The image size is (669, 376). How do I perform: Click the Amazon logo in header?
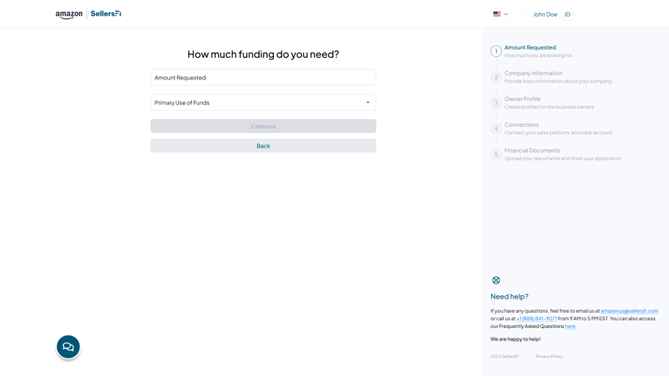[69, 14]
